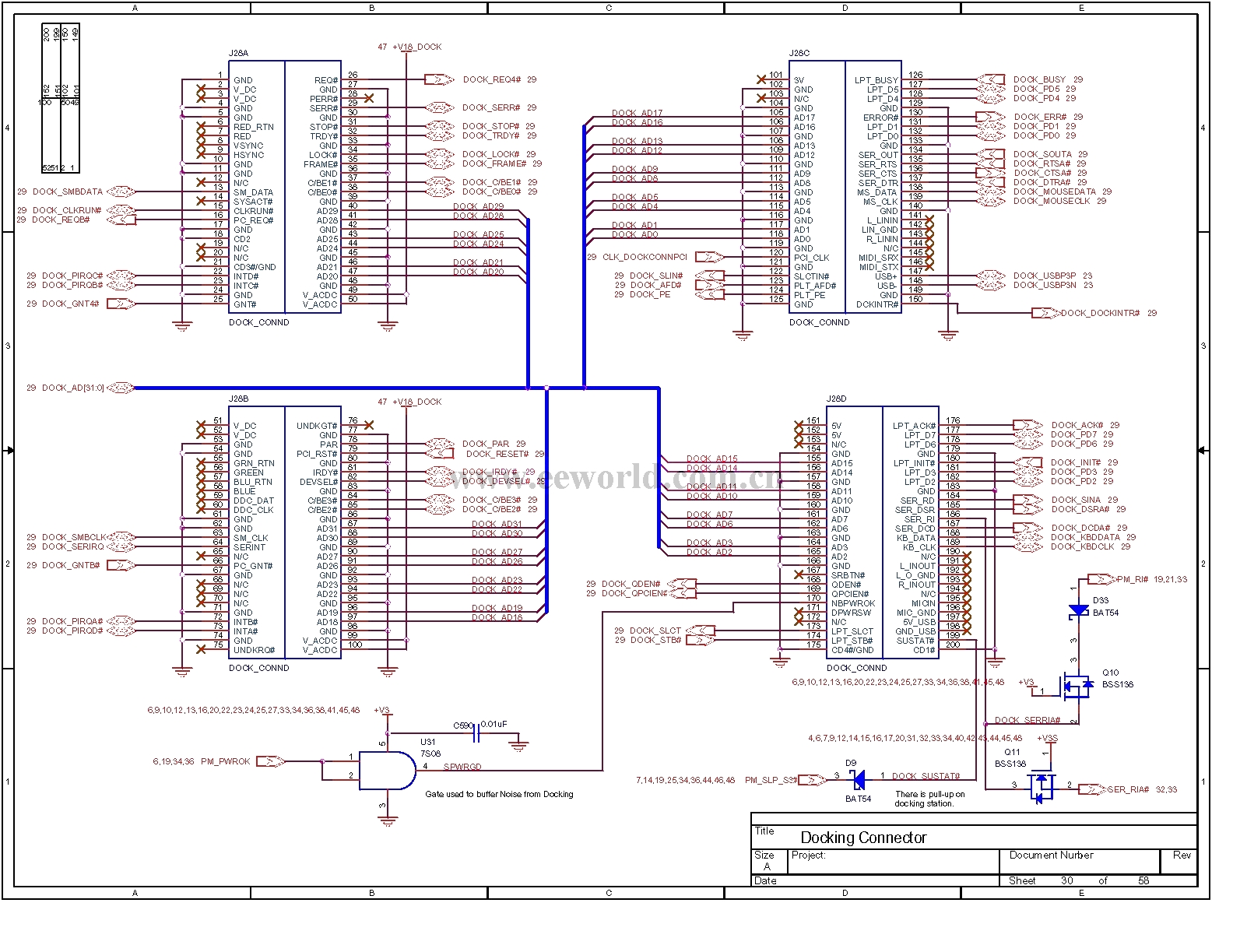Viewport: 1233px width, 952px height.
Task: Click the DOCK_STB# off-page connector symbol
Action: point(701,640)
